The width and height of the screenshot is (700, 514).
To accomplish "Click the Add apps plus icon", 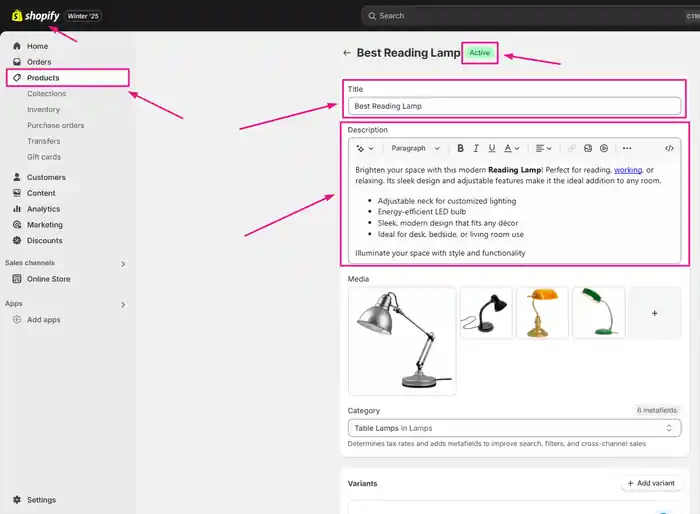I will pos(17,319).
